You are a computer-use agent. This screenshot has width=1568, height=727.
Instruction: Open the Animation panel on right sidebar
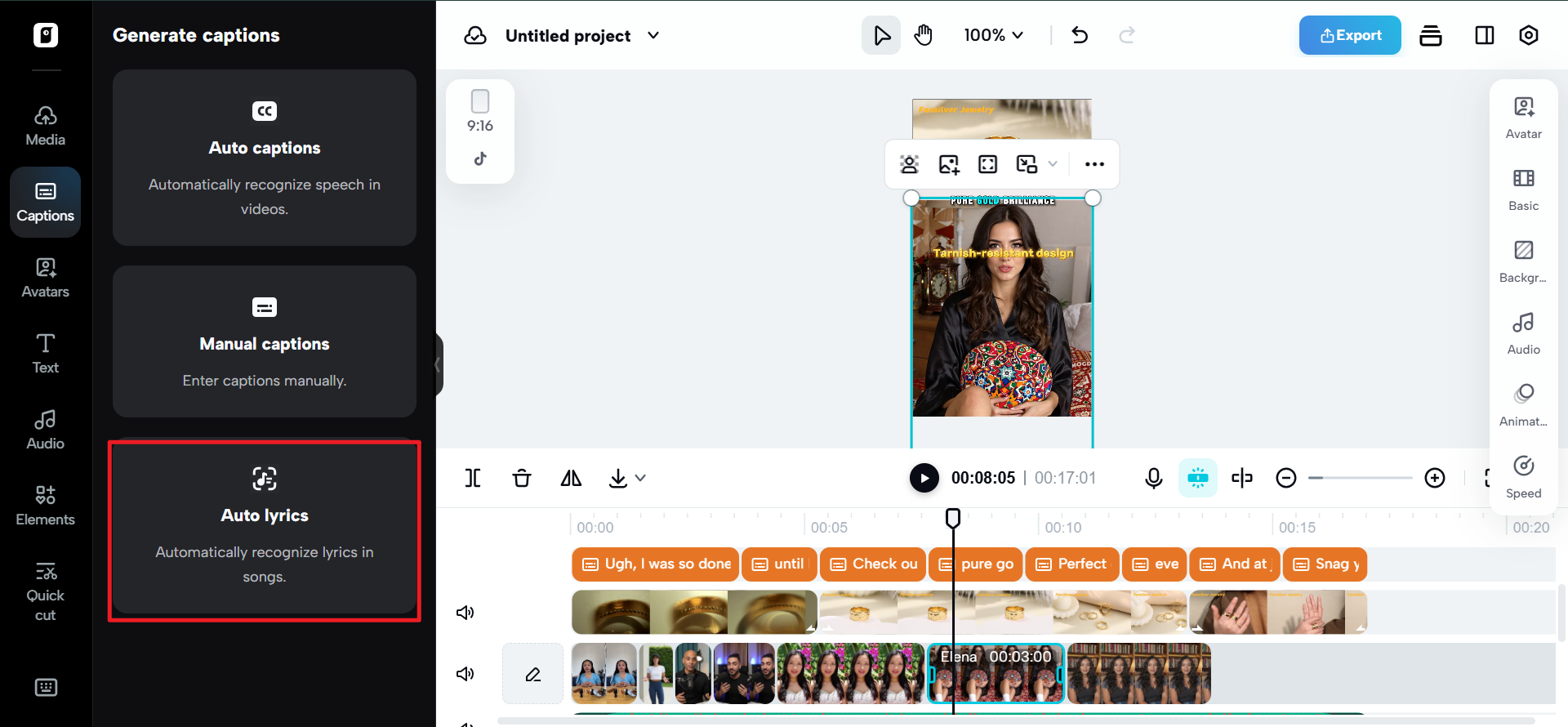1523,405
